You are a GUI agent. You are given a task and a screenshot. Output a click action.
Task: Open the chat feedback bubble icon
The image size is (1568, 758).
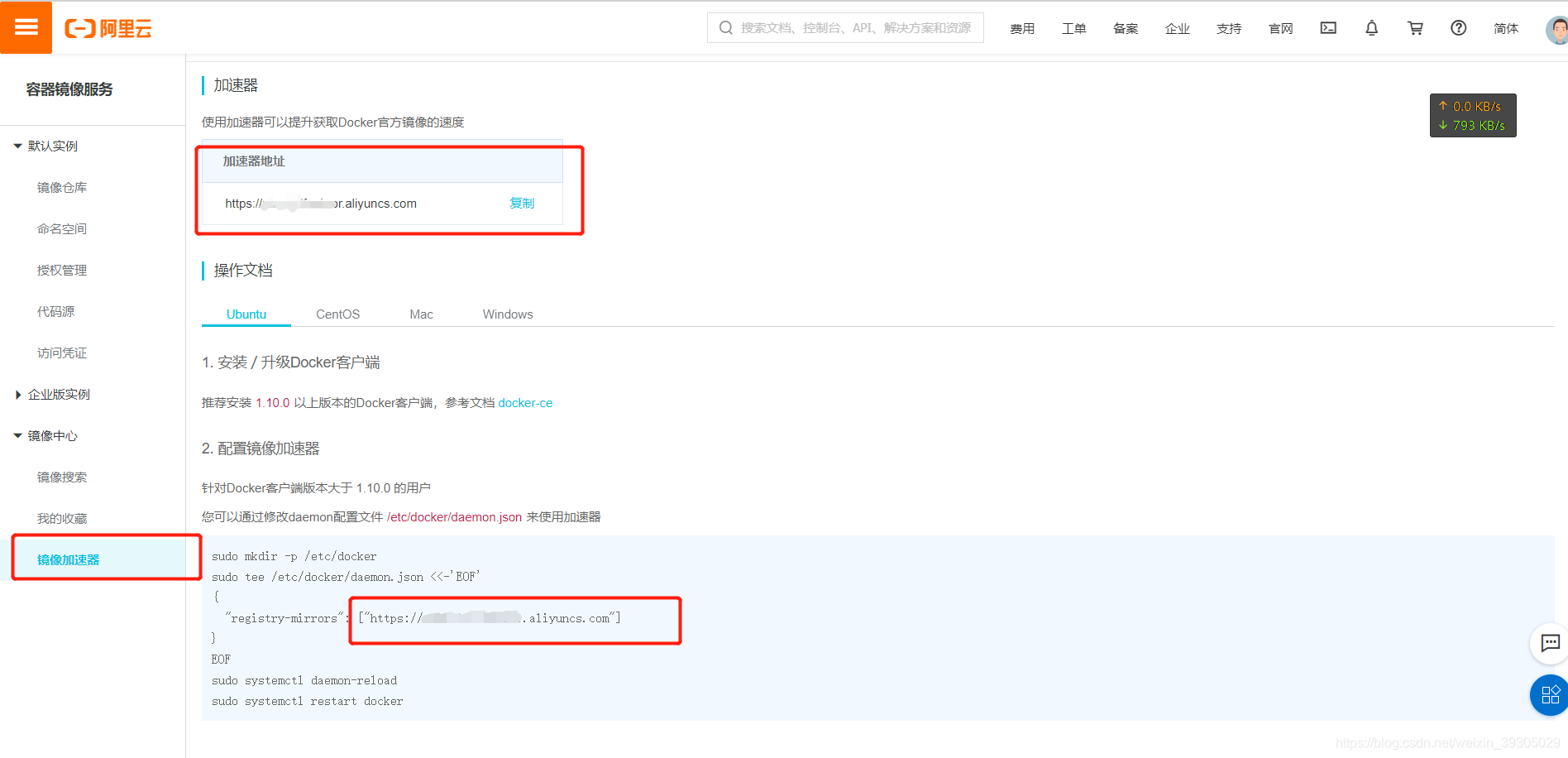click(1550, 643)
